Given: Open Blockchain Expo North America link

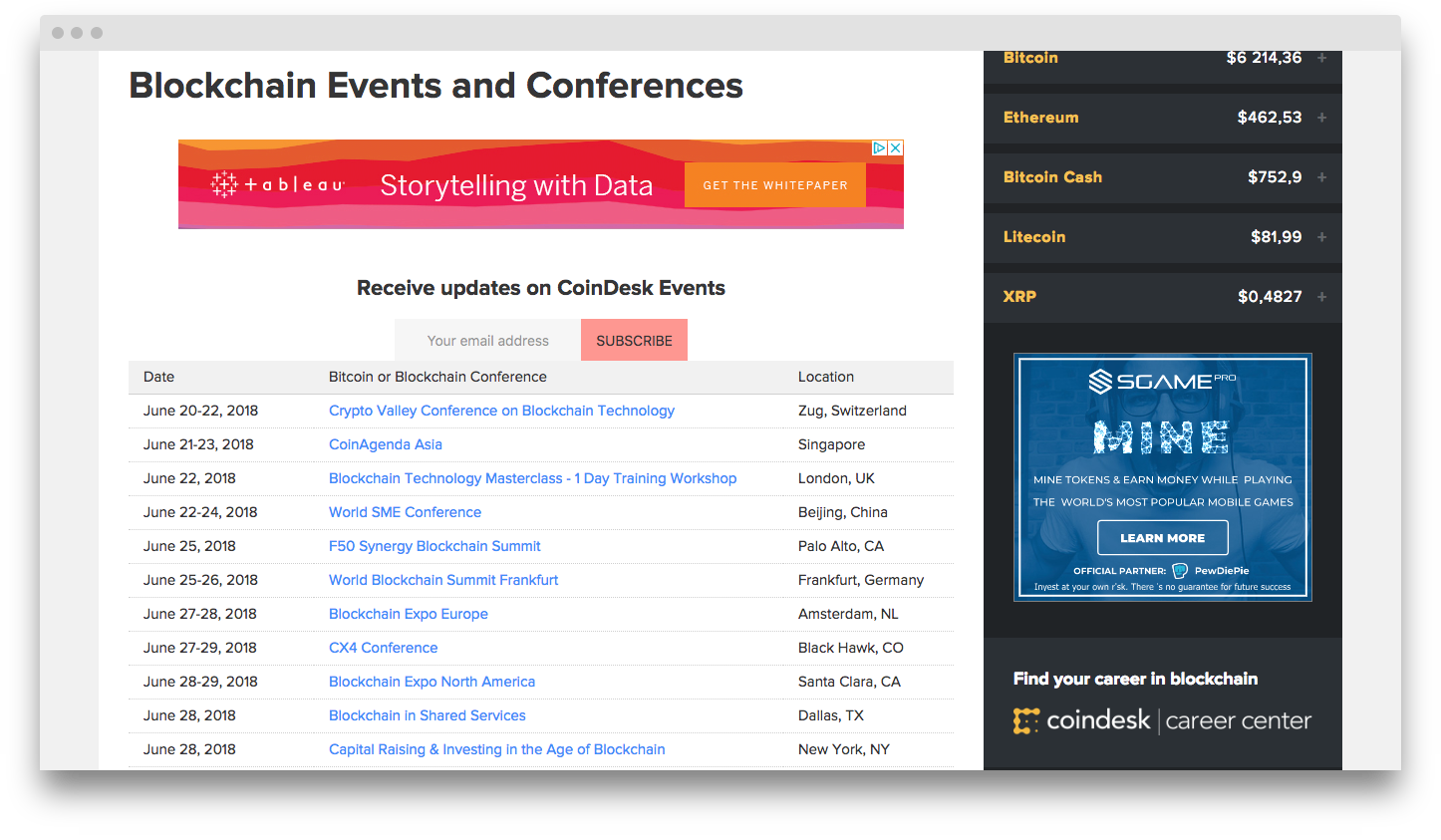Looking at the screenshot, I should [x=432, y=682].
